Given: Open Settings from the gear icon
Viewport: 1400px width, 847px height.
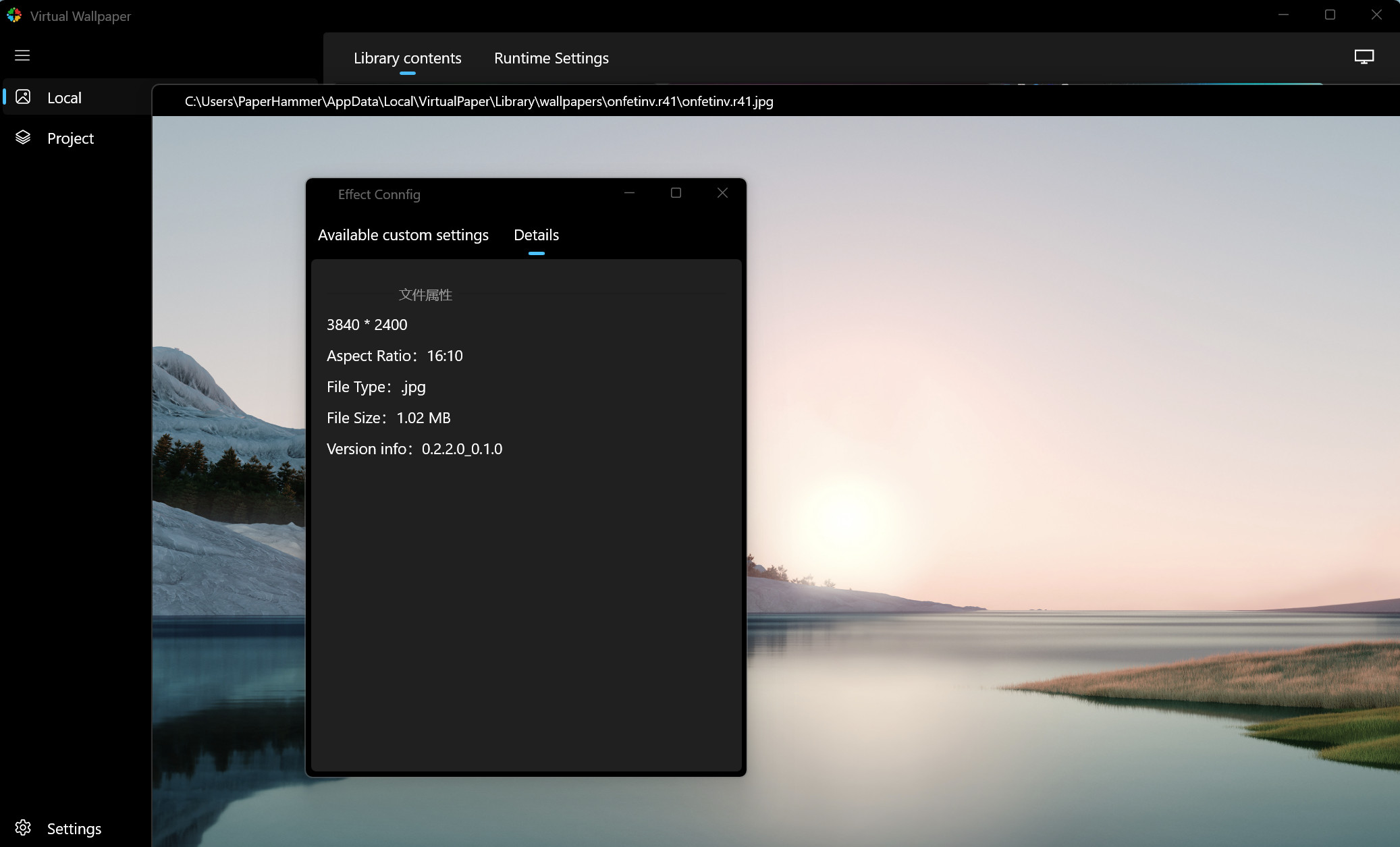Looking at the screenshot, I should (23, 828).
